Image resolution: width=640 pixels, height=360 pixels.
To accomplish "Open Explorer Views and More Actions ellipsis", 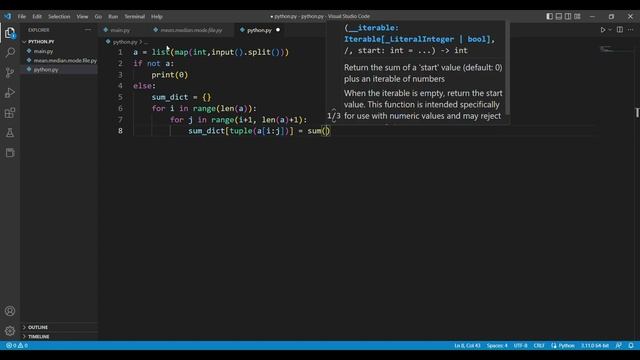I will pos(88,30).
